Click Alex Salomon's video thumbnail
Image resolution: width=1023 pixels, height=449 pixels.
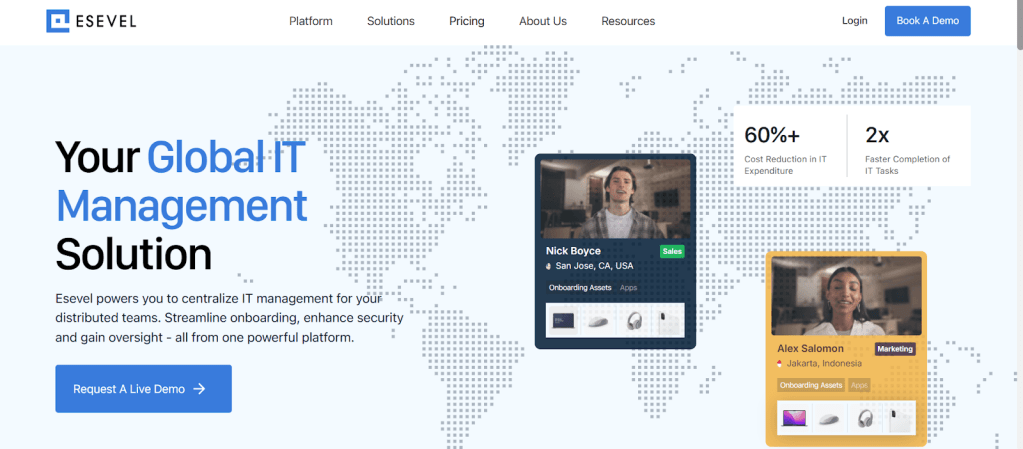846,295
